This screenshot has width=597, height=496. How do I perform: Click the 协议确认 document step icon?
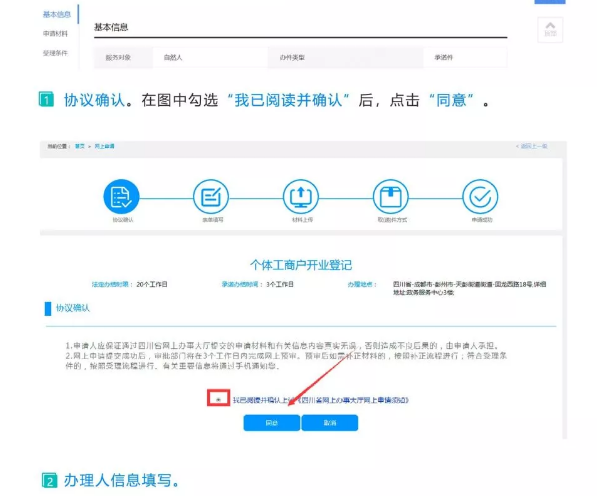(x=121, y=197)
